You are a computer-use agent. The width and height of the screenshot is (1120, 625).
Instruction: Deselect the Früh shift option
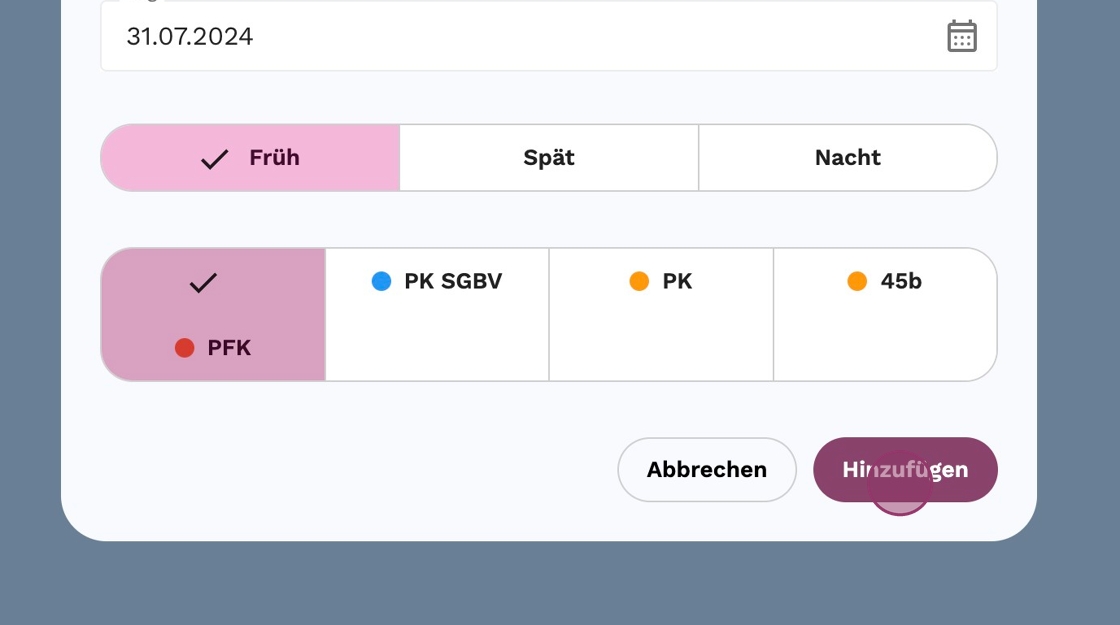251,158
